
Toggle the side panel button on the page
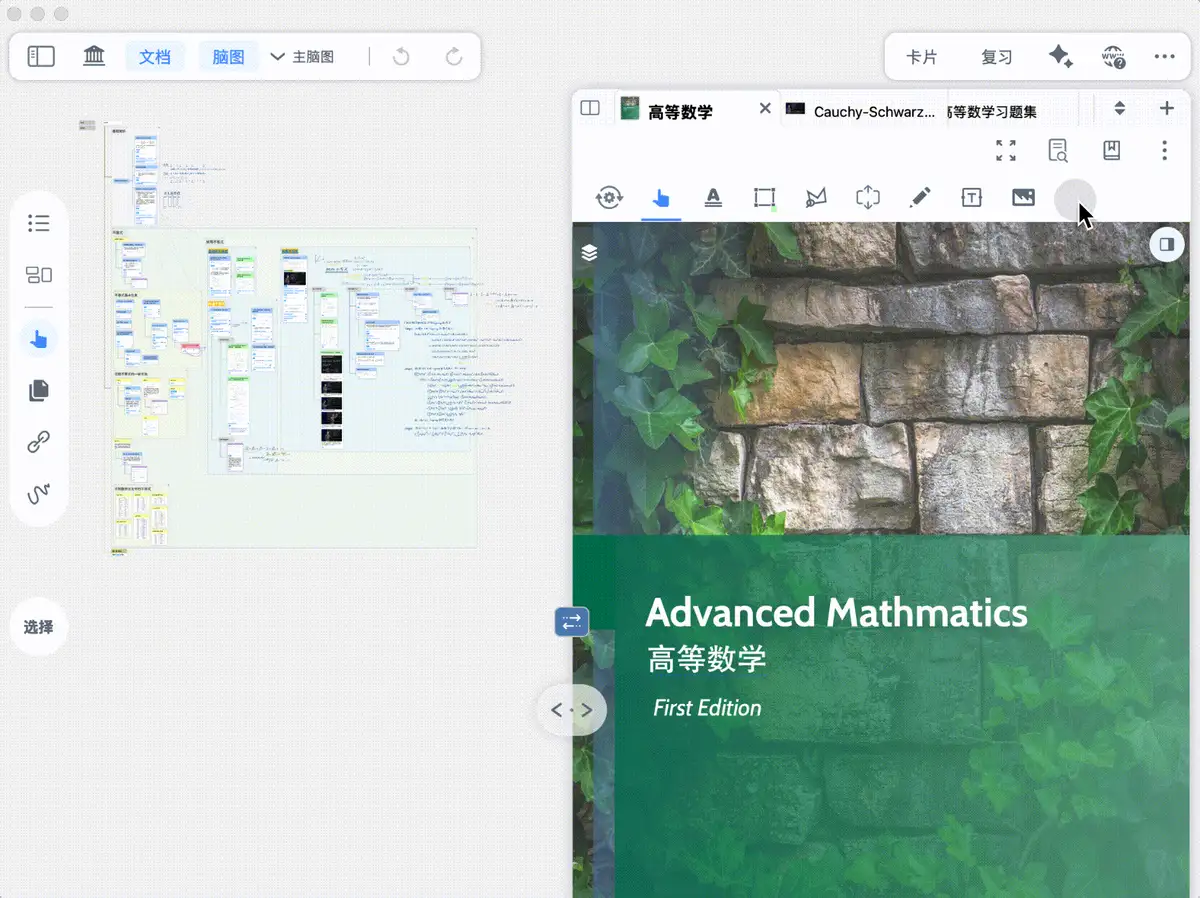click(1166, 244)
